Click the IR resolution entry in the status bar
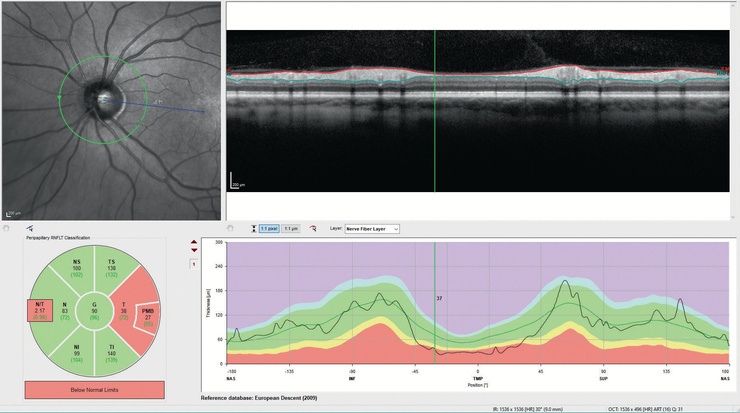 tap(528, 409)
